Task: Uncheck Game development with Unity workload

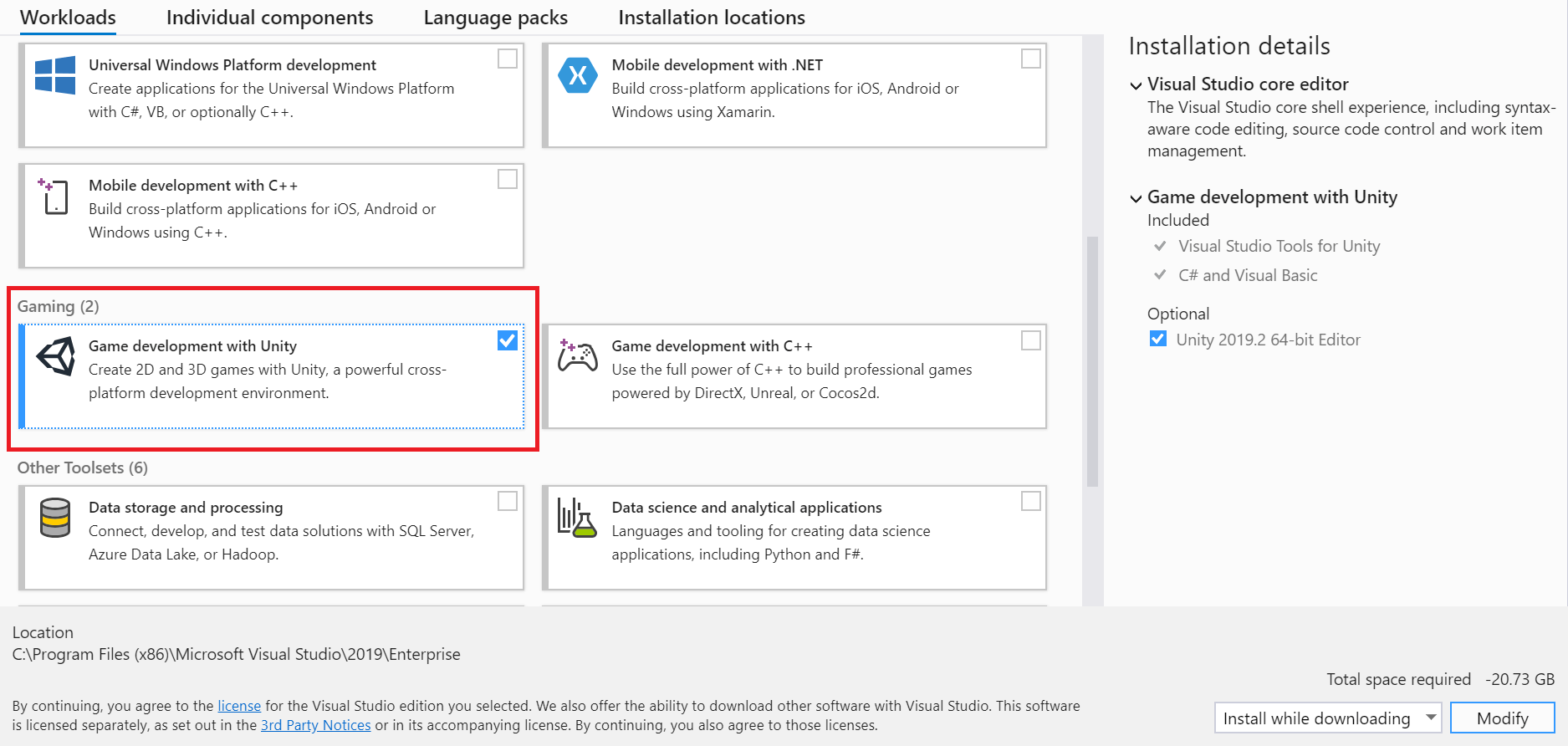Action: tap(508, 340)
